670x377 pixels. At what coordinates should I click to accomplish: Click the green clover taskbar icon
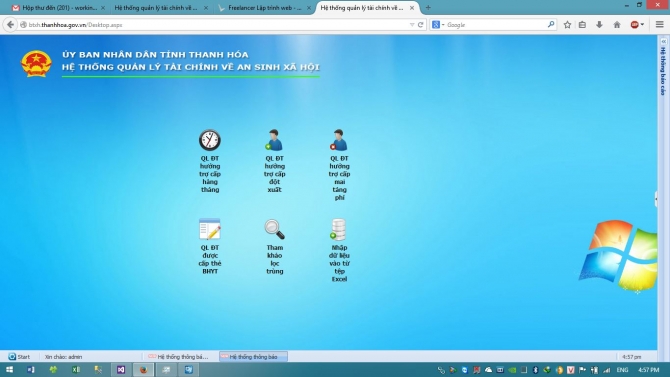click(x=53, y=370)
